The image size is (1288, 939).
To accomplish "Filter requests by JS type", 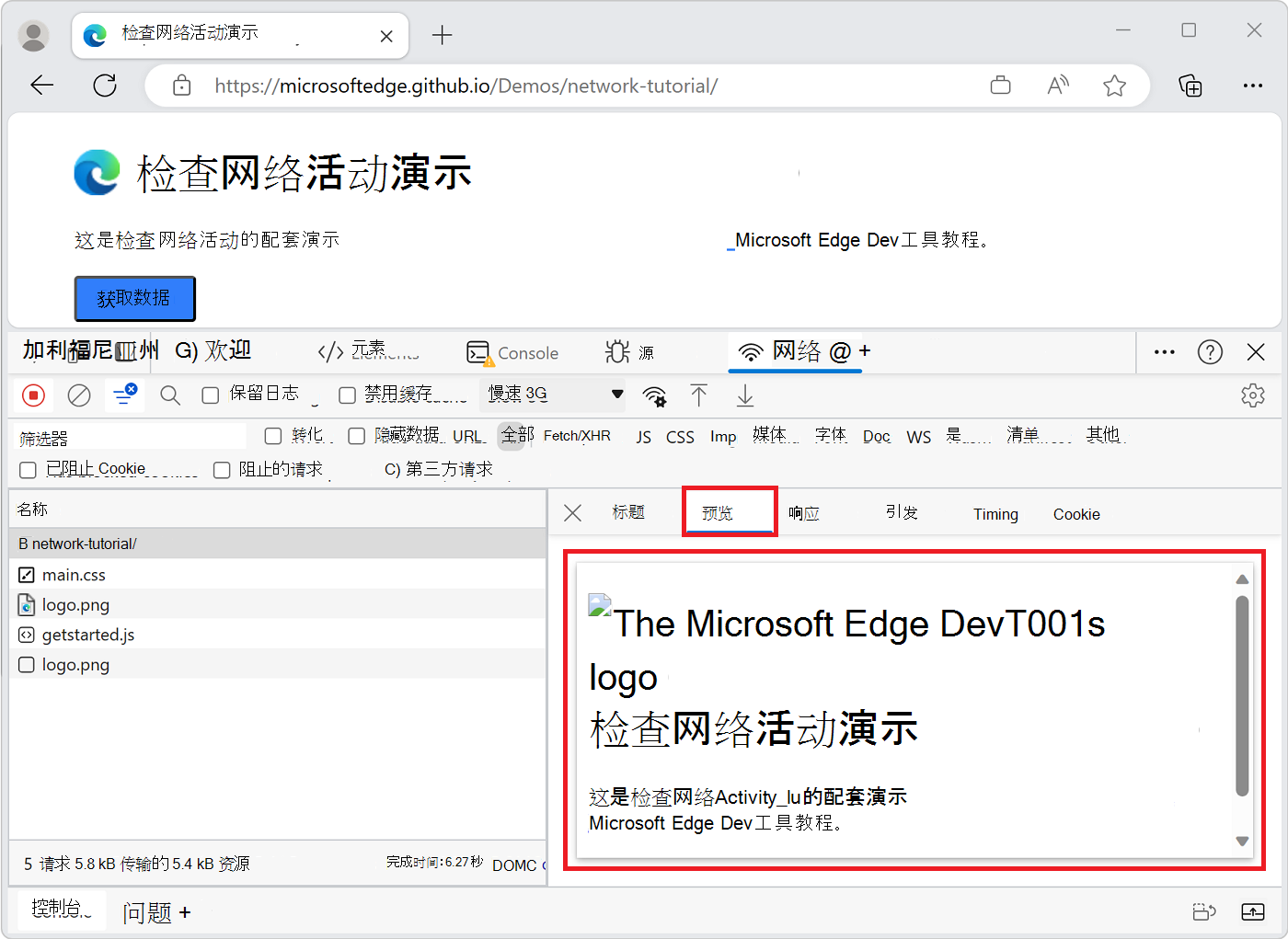I will (644, 437).
